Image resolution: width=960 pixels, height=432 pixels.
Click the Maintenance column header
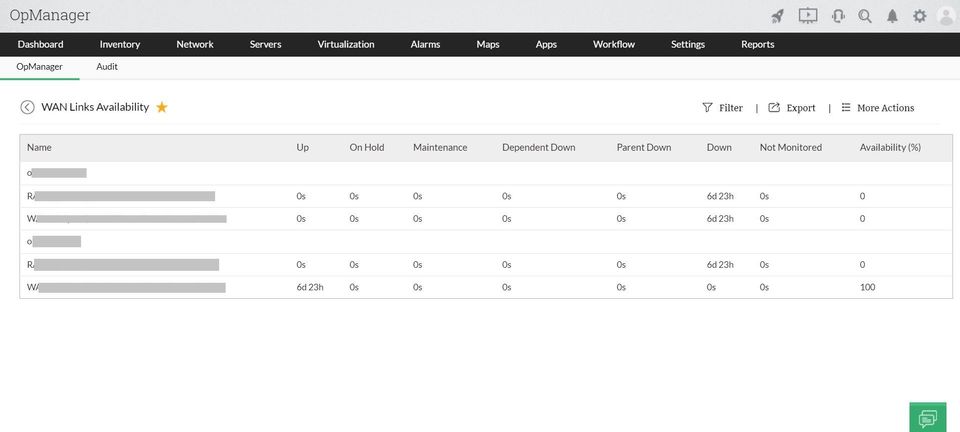coord(440,147)
